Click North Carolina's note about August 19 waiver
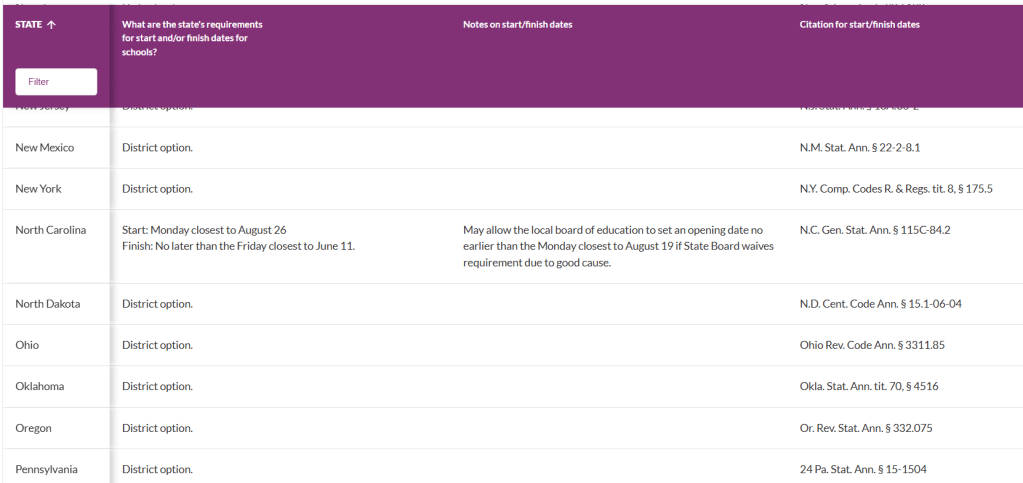The width and height of the screenshot is (1023, 483). pos(612,246)
